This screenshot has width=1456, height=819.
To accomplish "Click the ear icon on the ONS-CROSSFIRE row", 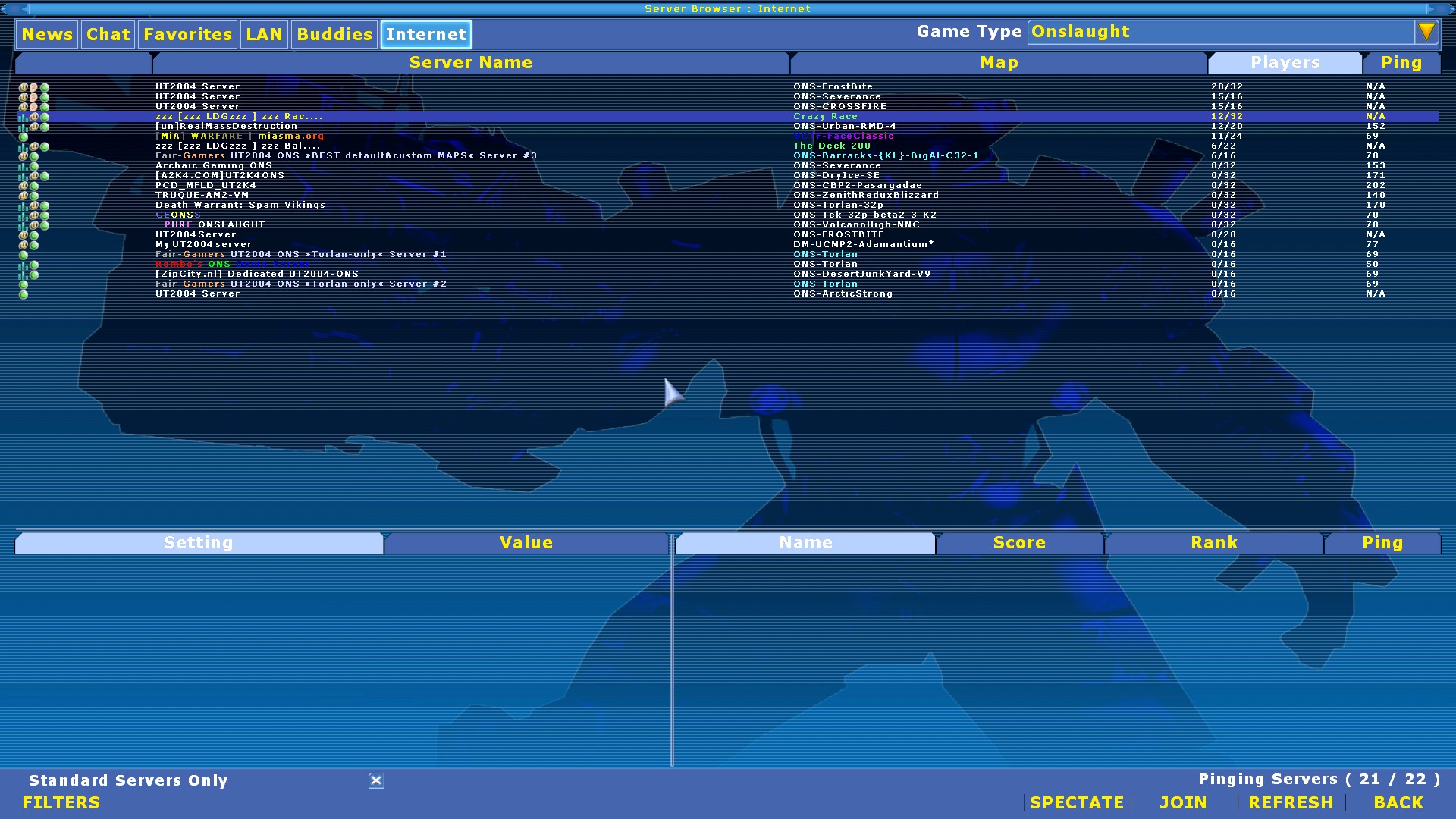I will [33, 107].
